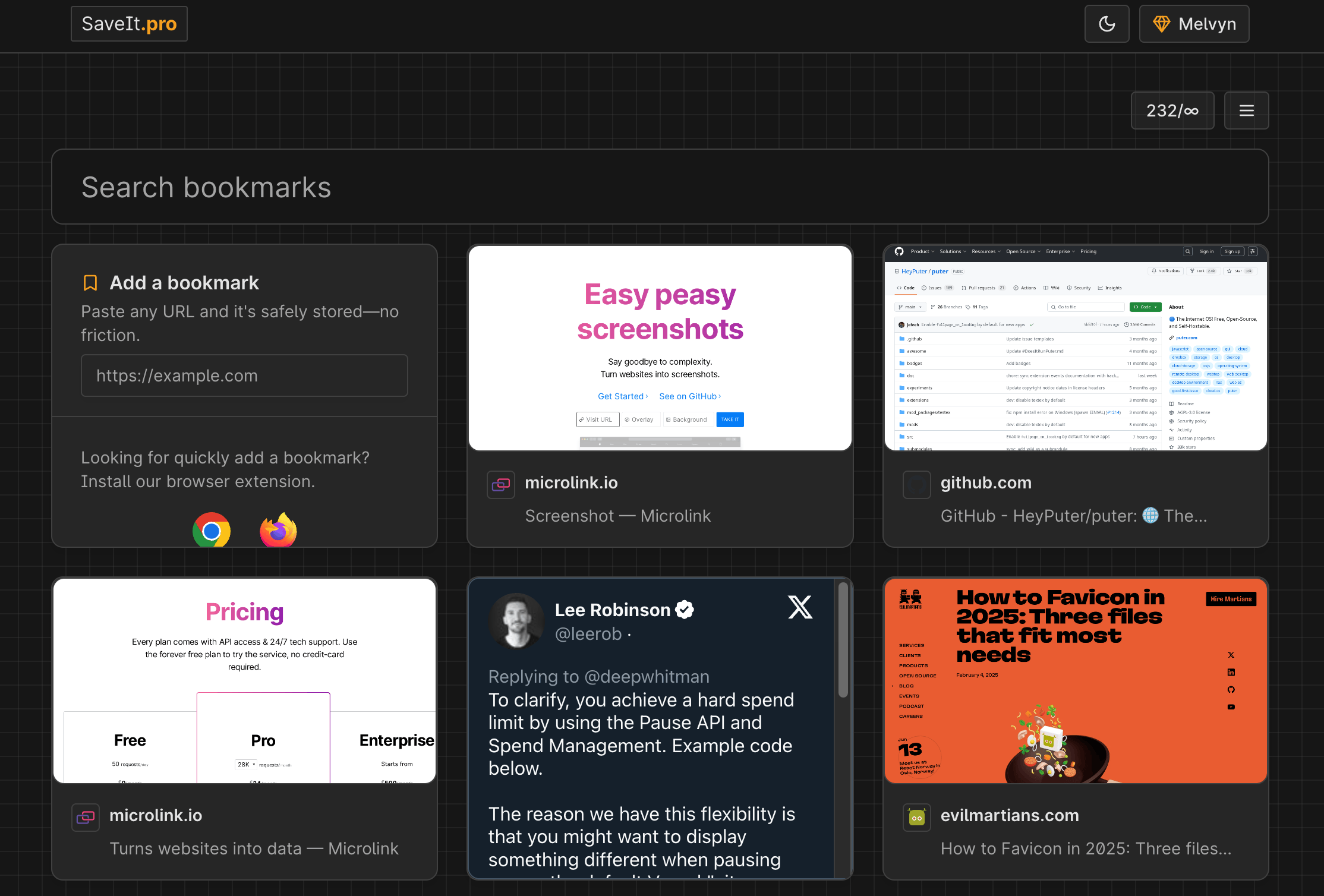This screenshot has width=1324, height=896.
Task: Click 'How to Favicon in 2025' description text
Action: point(1086,848)
